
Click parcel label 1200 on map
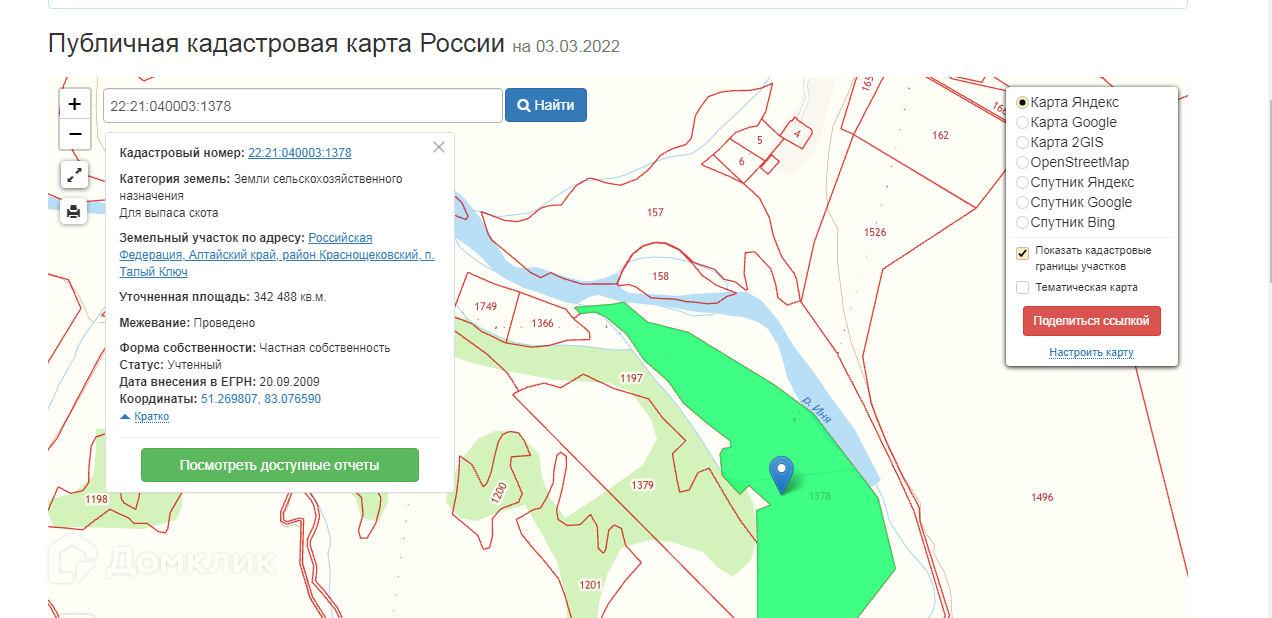[x=499, y=491]
